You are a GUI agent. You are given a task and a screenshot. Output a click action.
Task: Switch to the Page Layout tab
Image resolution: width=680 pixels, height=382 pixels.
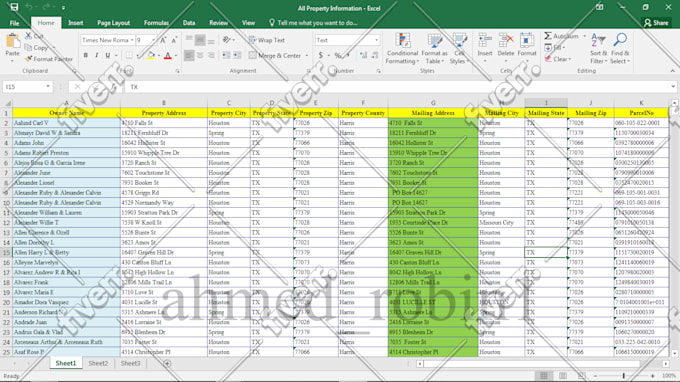(114, 23)
